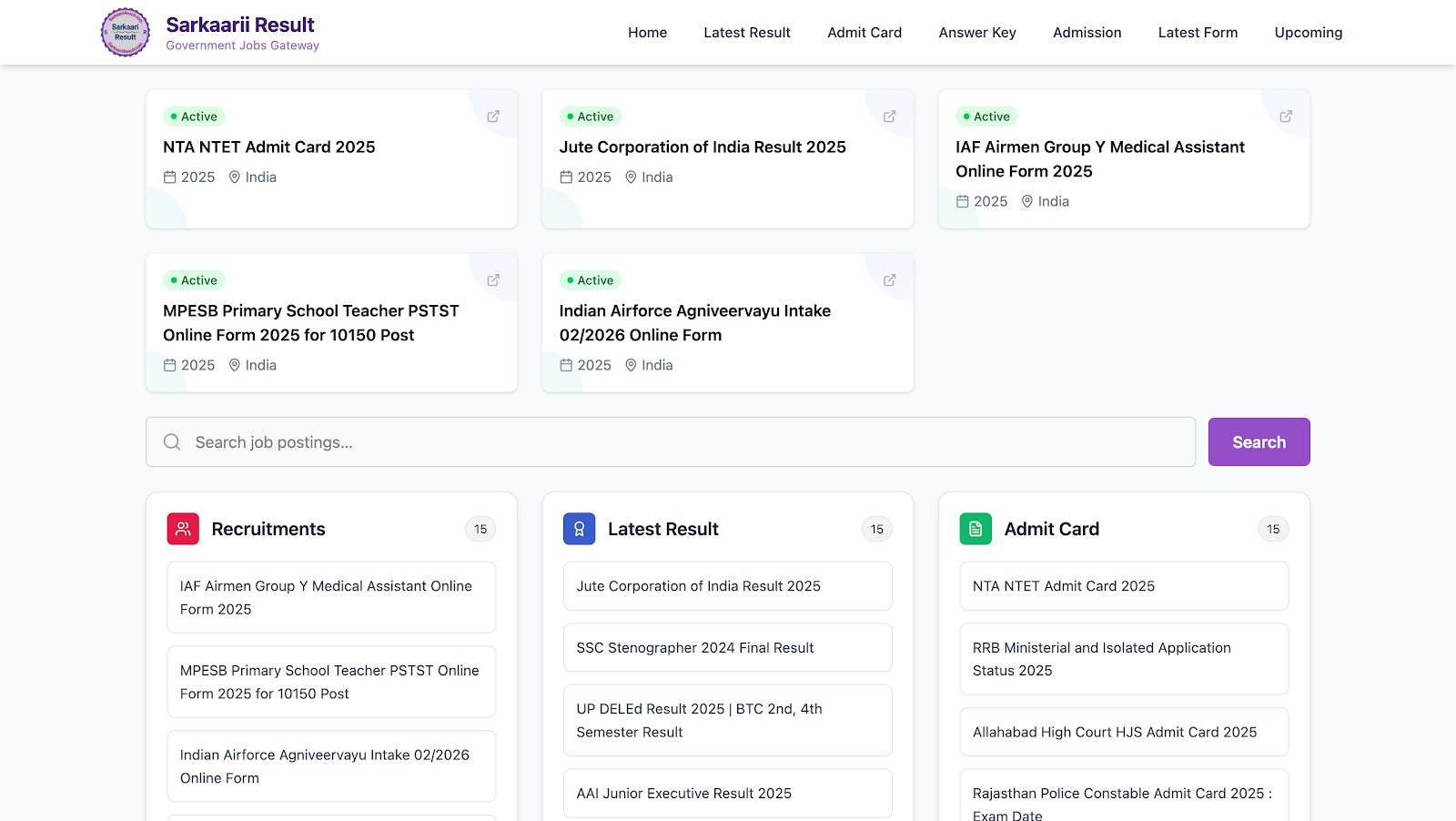Screen dimensions: 1456x821
Task: Open external link icon on IAF Airmen card
Action: pyautogui.click(x=1286, y=117)
